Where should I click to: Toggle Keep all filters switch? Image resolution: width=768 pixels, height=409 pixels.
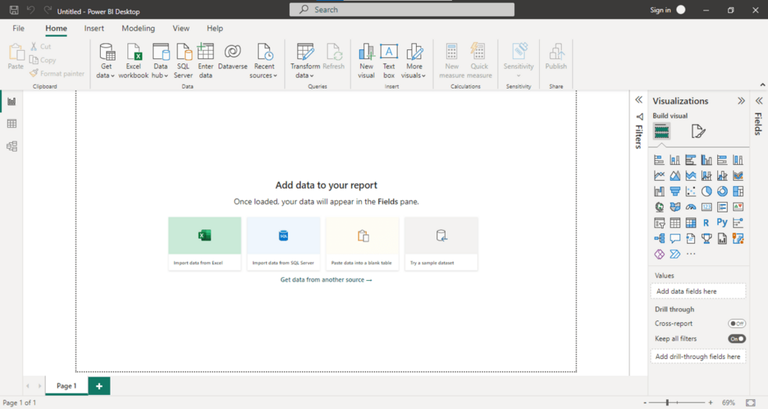[737, 338]
